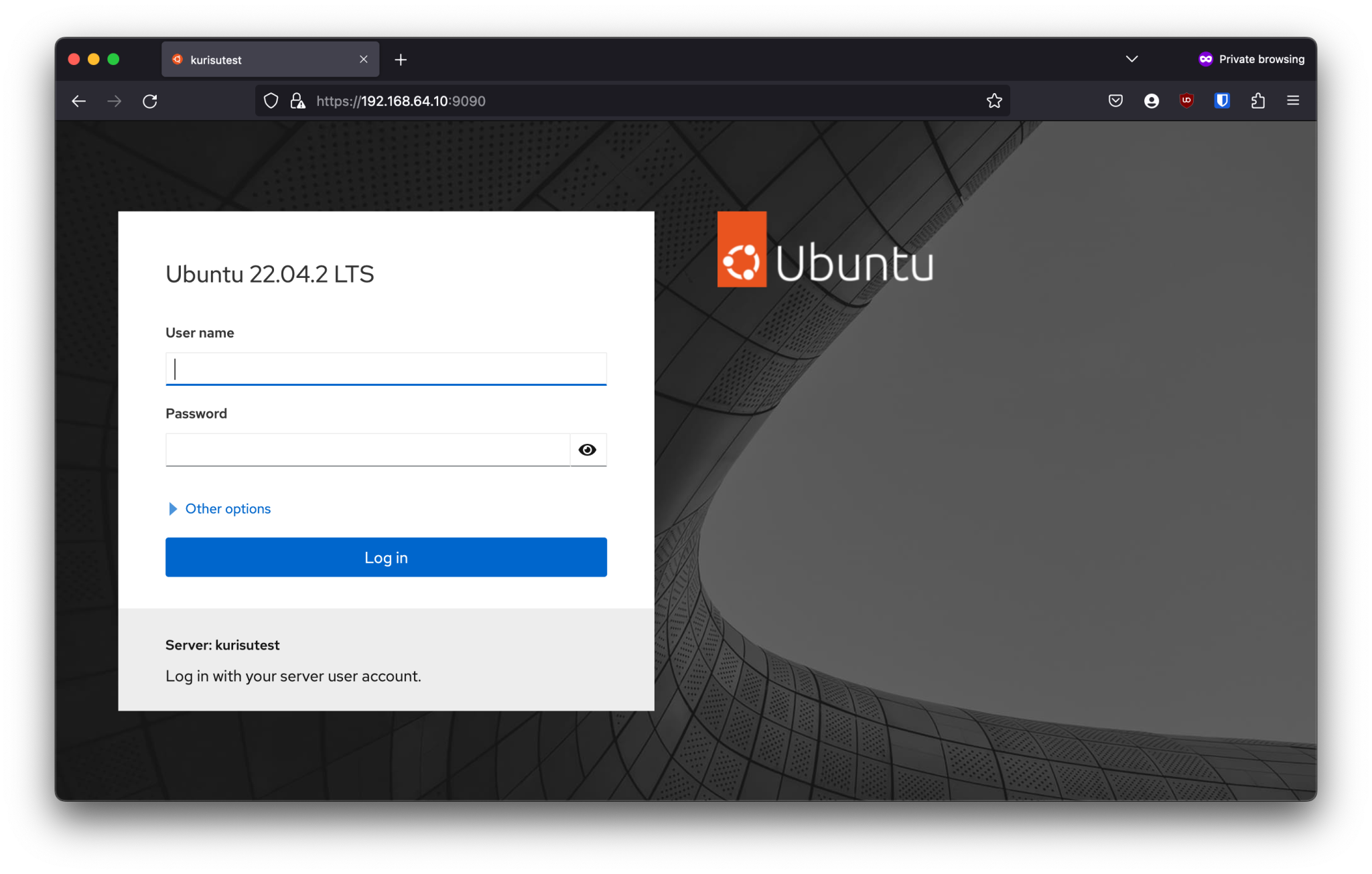Focus the User name input field
The width and height of the screenshot is (1372, 874).
pos(386,369)
